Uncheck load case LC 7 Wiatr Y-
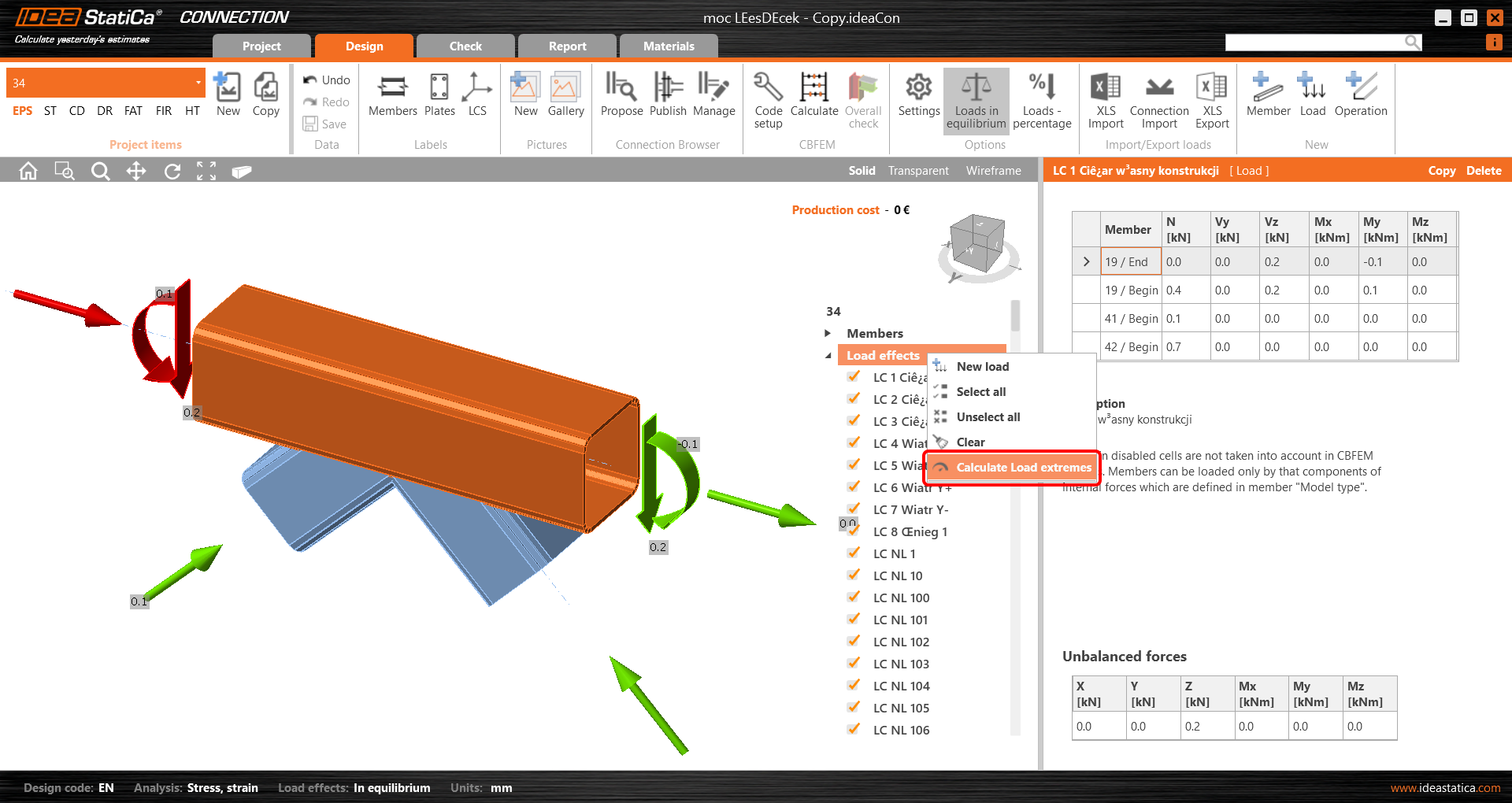 click(x=854, y=509)
